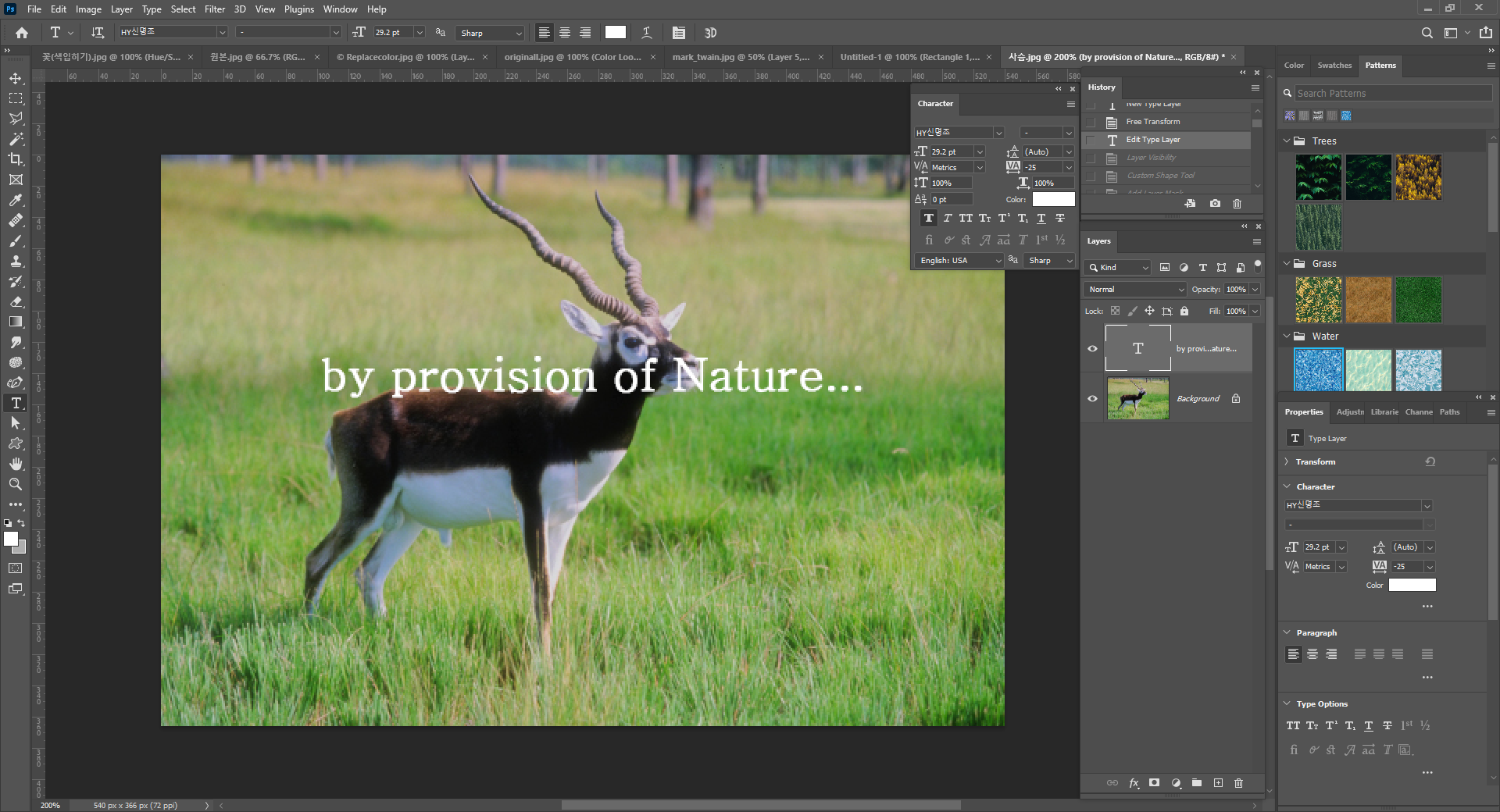Viewport: 1500px width, 812px height.
Task: Click the Free Transform history state
Action: tap(1152, 122)
